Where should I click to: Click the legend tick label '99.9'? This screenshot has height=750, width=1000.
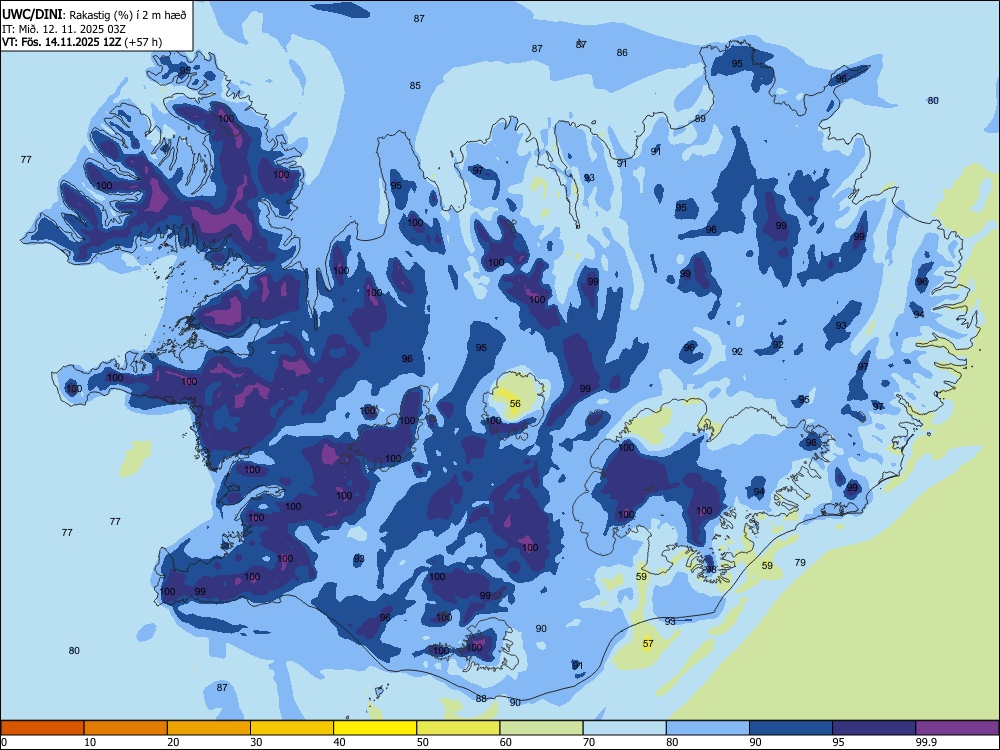point(925,742)
